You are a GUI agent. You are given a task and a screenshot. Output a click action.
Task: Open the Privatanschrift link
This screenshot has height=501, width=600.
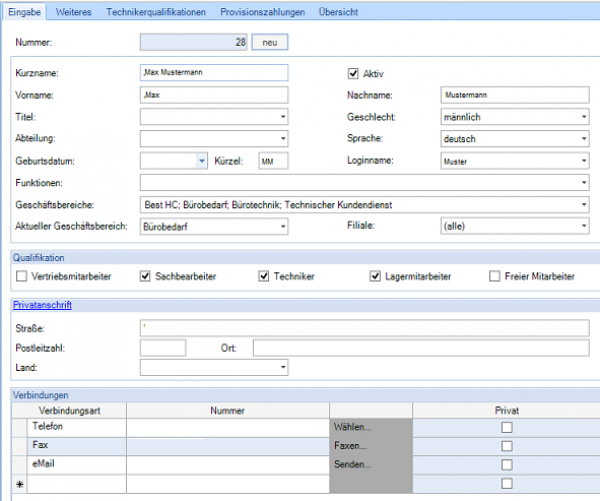[41, 305]
